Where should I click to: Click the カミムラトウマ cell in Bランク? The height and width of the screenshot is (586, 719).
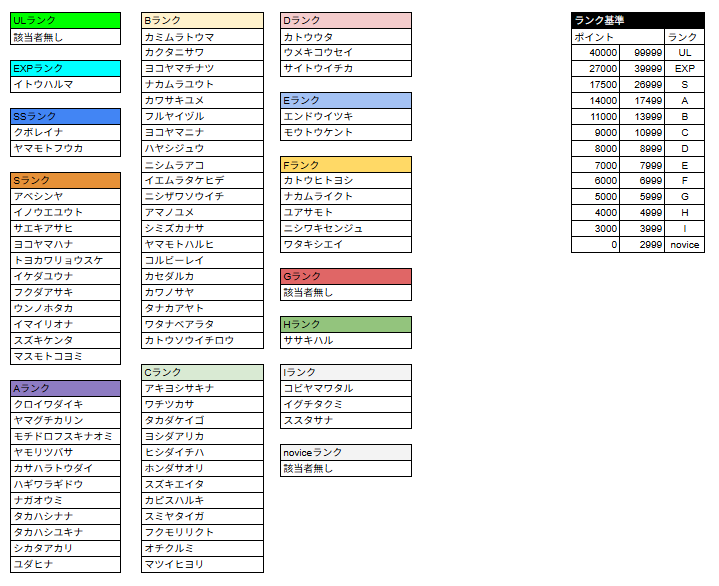click(203, 36)
